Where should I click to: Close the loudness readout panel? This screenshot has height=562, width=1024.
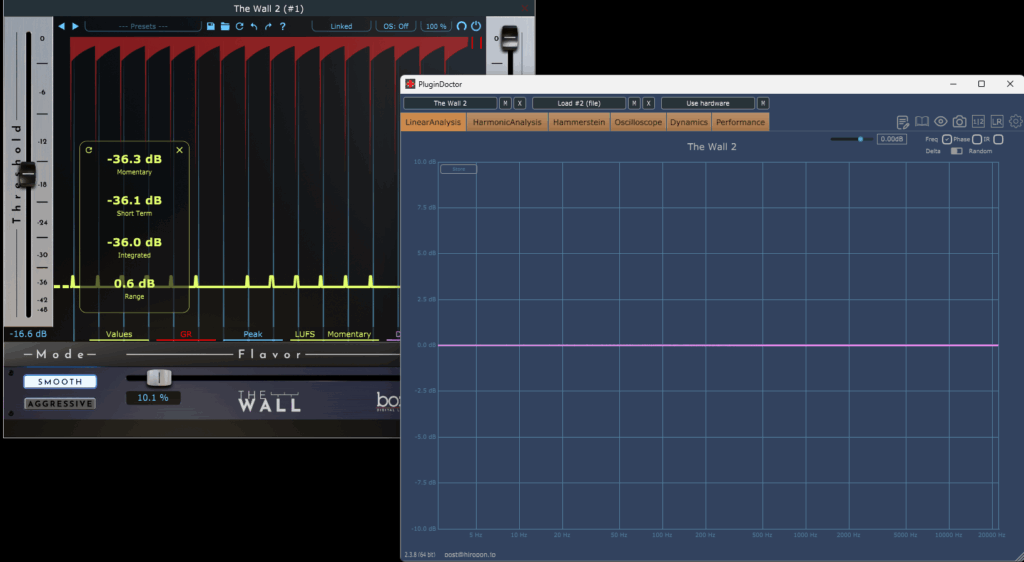(180, 150)
